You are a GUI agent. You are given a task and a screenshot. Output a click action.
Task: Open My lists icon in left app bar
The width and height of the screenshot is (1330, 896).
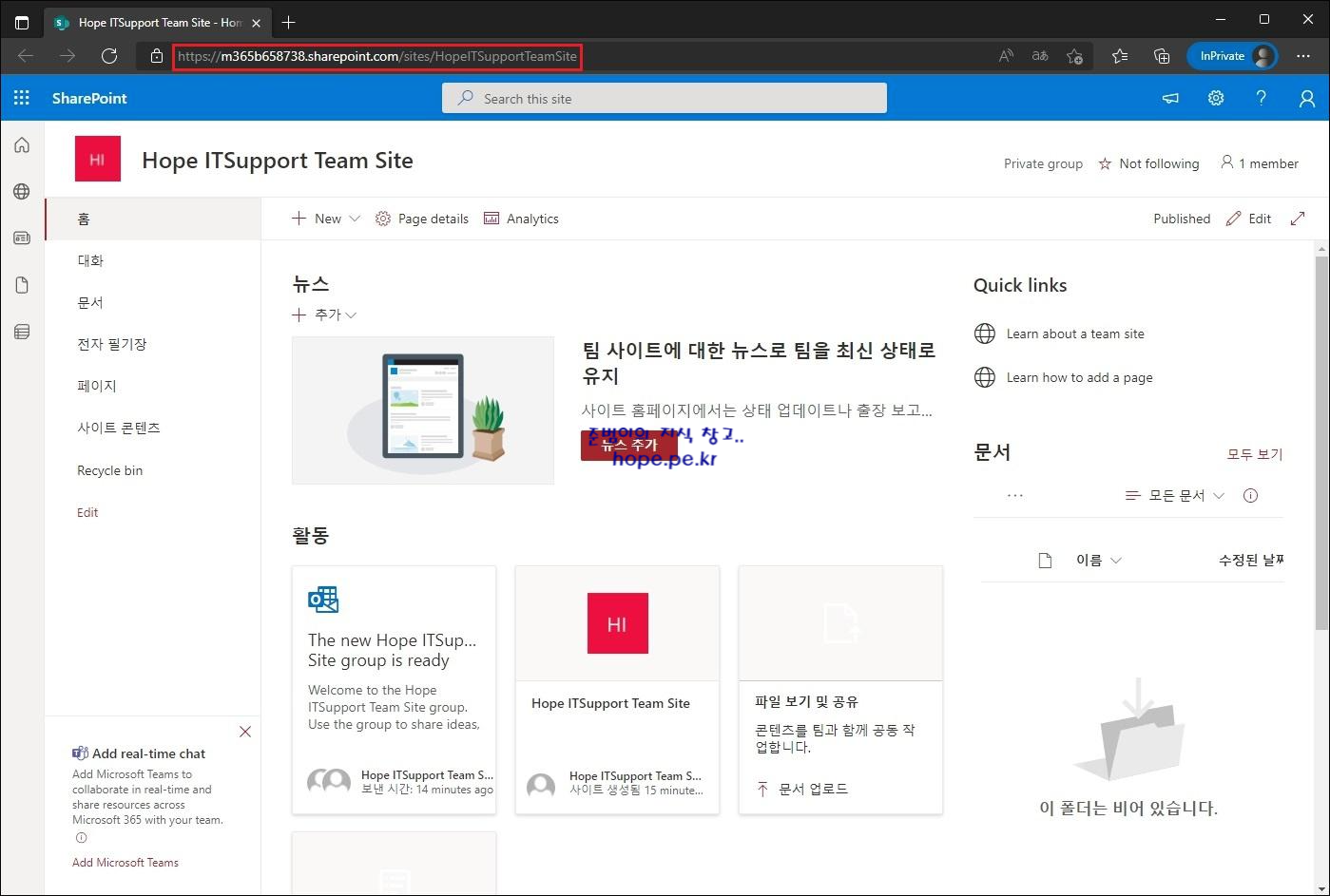coord(22,331)
